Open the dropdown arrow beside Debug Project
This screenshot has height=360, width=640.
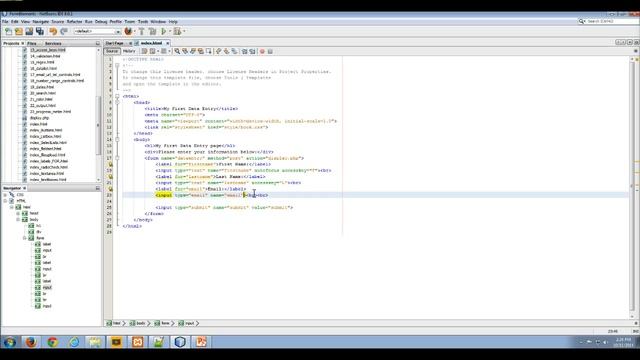tap(184, 31)
